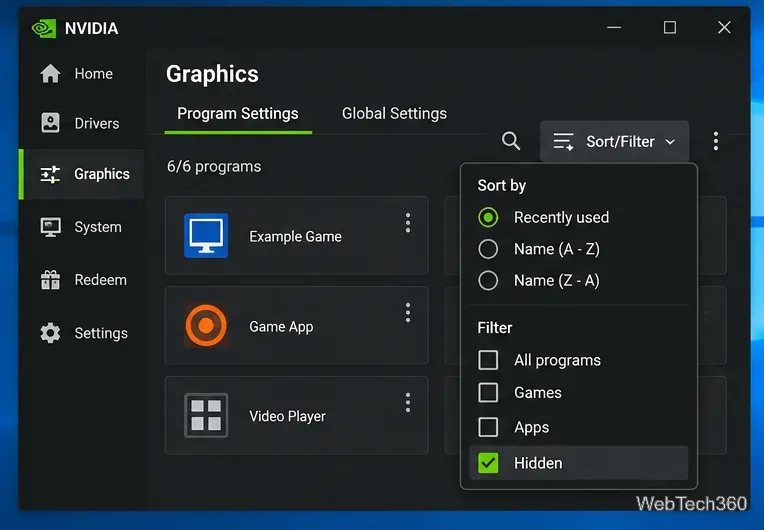764x530 pixels.
Task: Click the Example Game monitor icon
Action: 206,235
